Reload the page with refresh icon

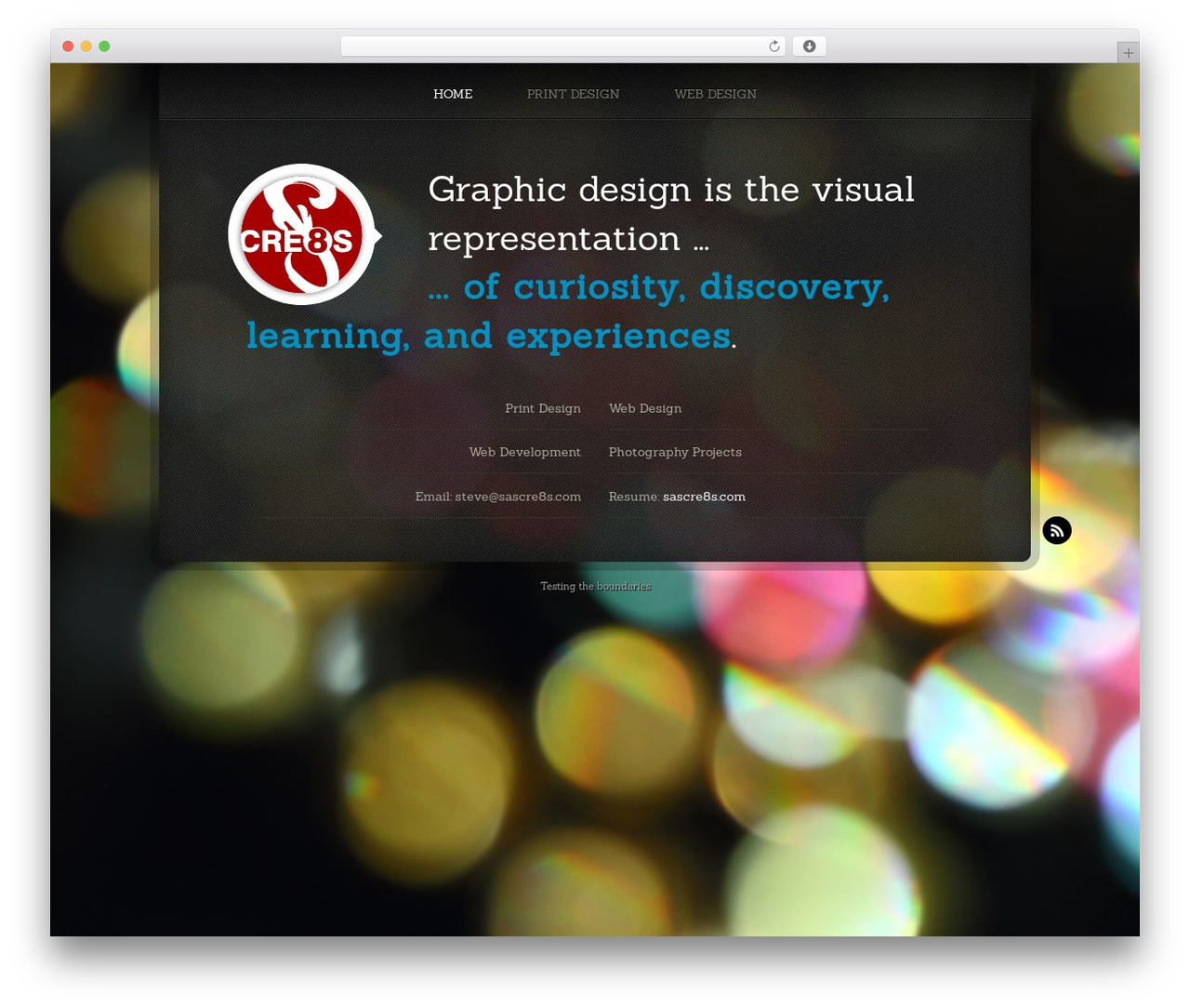pyautogui.click(x=773, y=46)
